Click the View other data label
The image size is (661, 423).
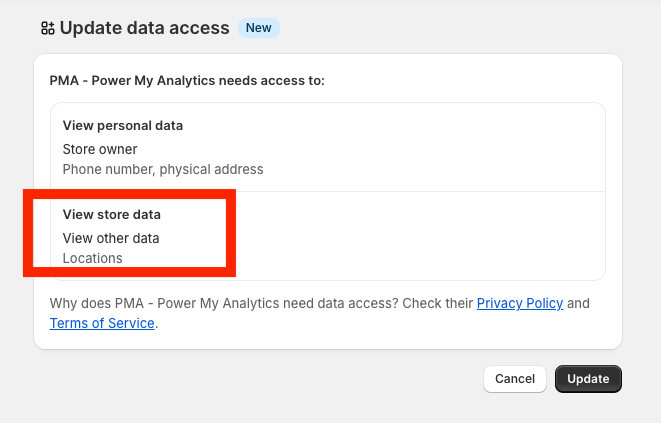pyautogui.click(x=111, y=238)
